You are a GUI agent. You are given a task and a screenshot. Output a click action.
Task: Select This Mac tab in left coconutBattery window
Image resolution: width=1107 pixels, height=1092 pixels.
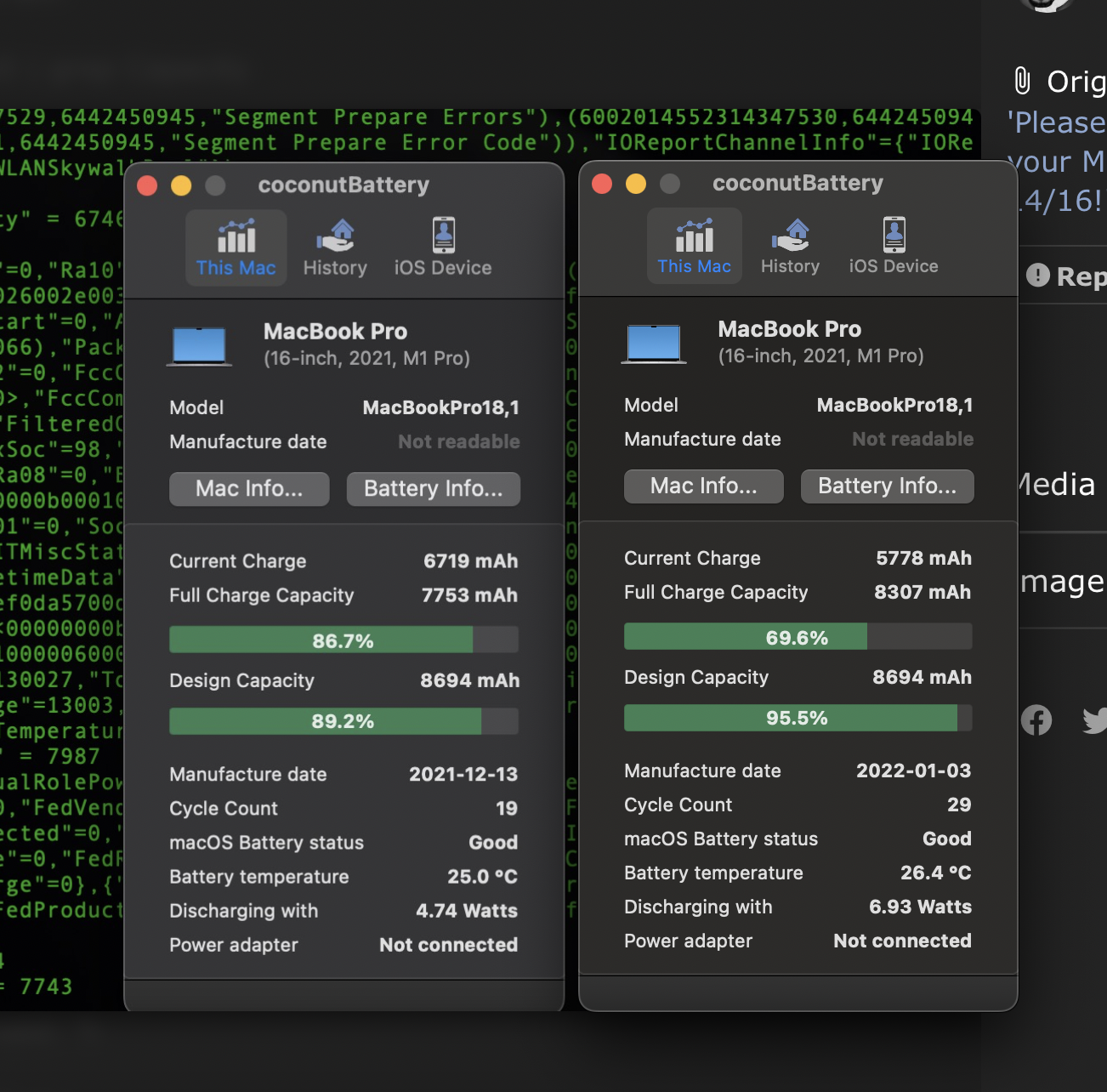236,247
